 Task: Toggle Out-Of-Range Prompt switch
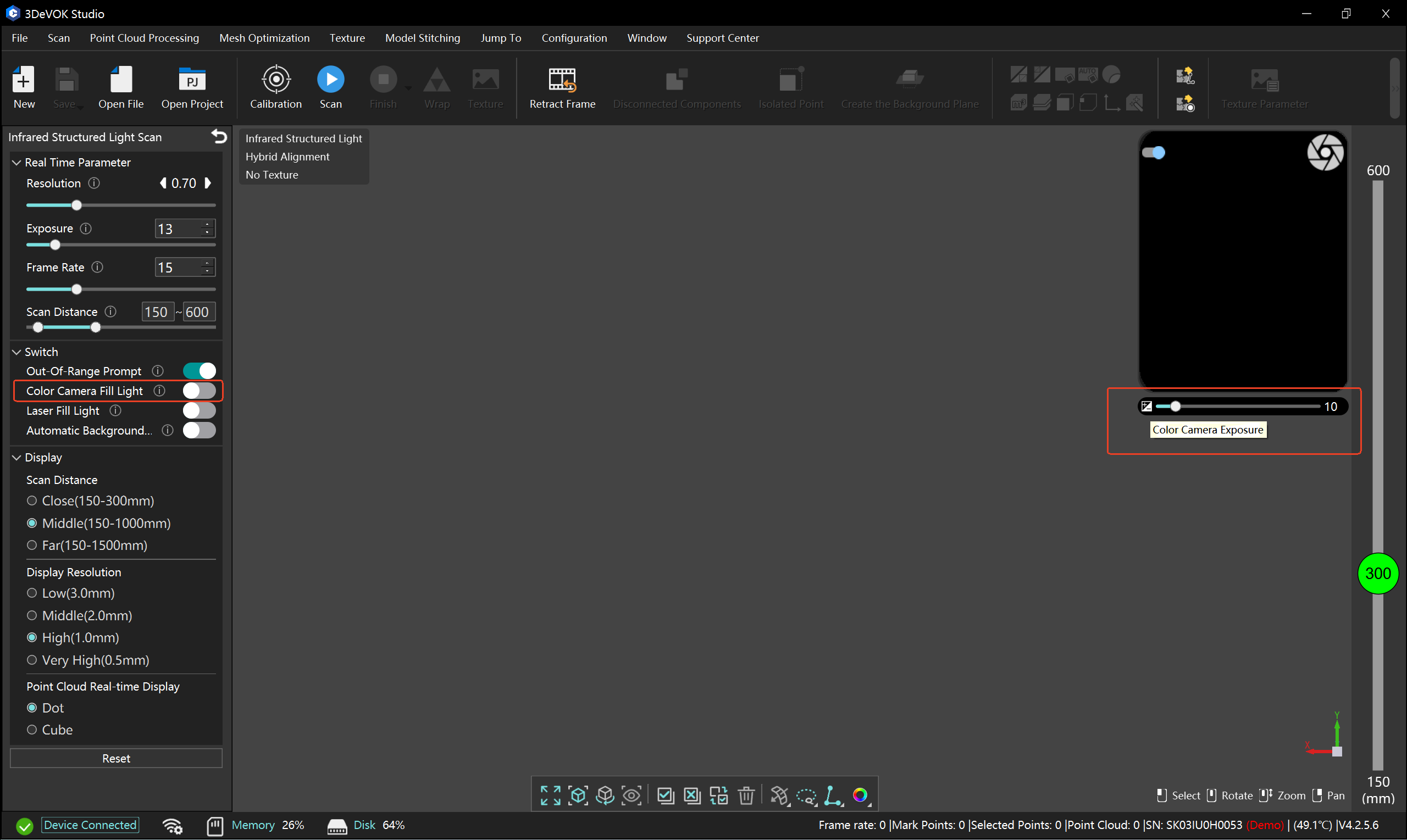[x=200, y=371]
